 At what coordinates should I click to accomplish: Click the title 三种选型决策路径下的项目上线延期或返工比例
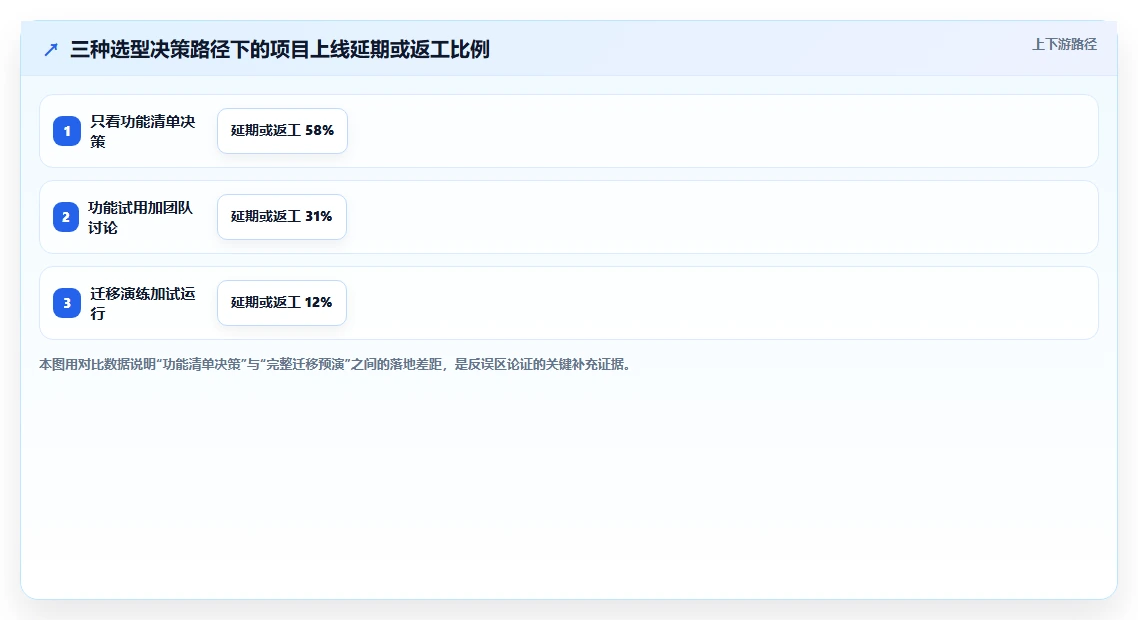[279, 49]
